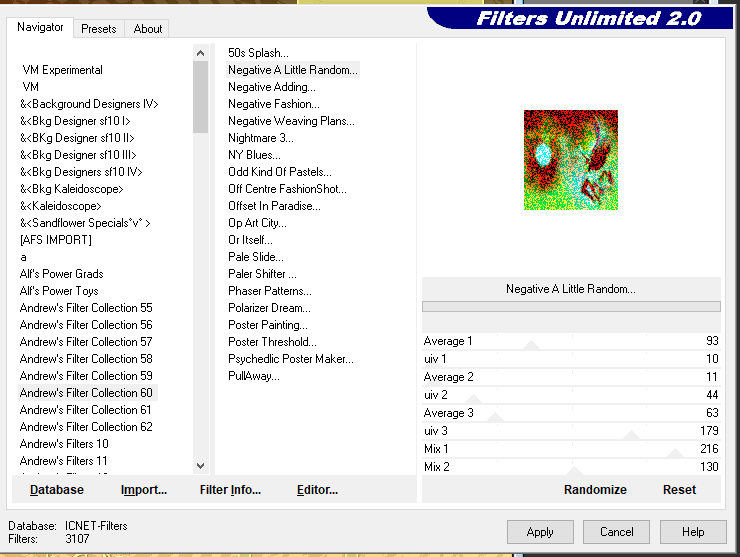Image resolution: width=740 pixels, height=557 pixels.
Task: Click the uiv 3 slider handle
Action: 631,435
